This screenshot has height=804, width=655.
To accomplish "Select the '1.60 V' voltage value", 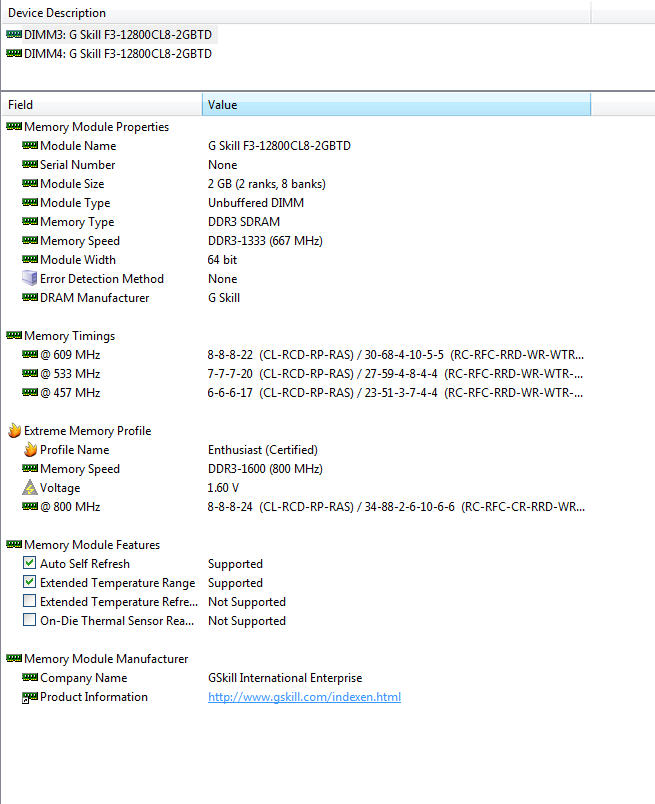I will 223,488.
